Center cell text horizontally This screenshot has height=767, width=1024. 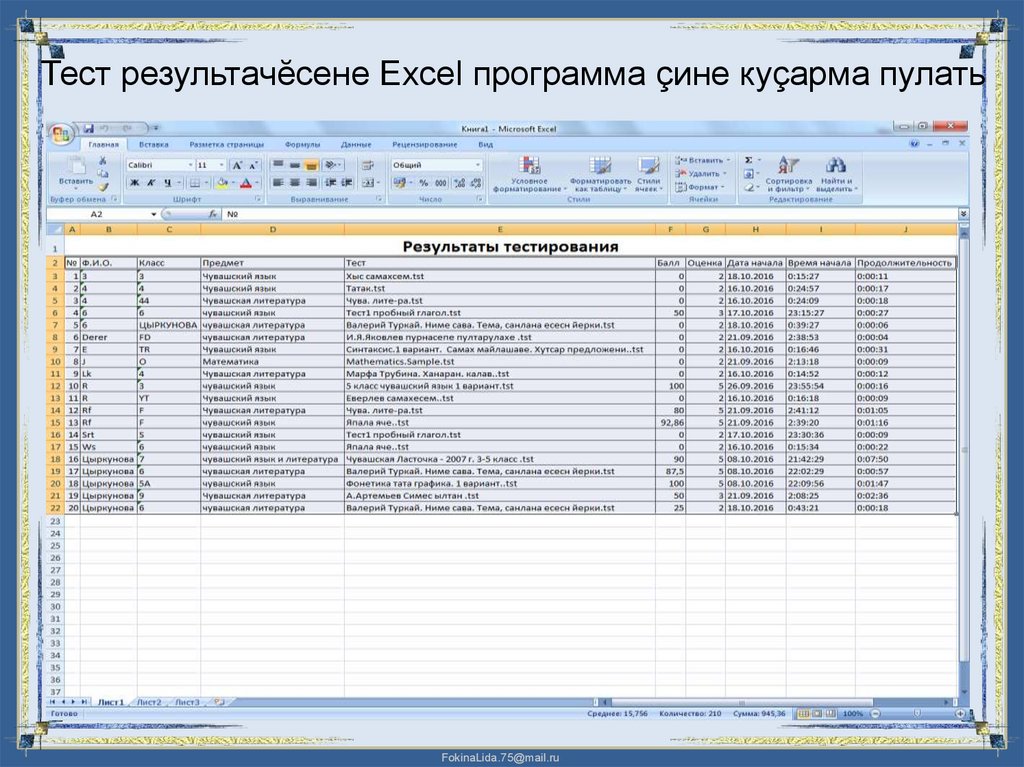(295, 183)
